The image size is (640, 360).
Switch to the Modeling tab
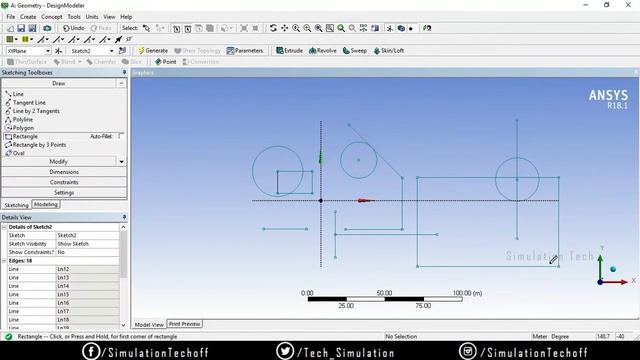[46, 204]
